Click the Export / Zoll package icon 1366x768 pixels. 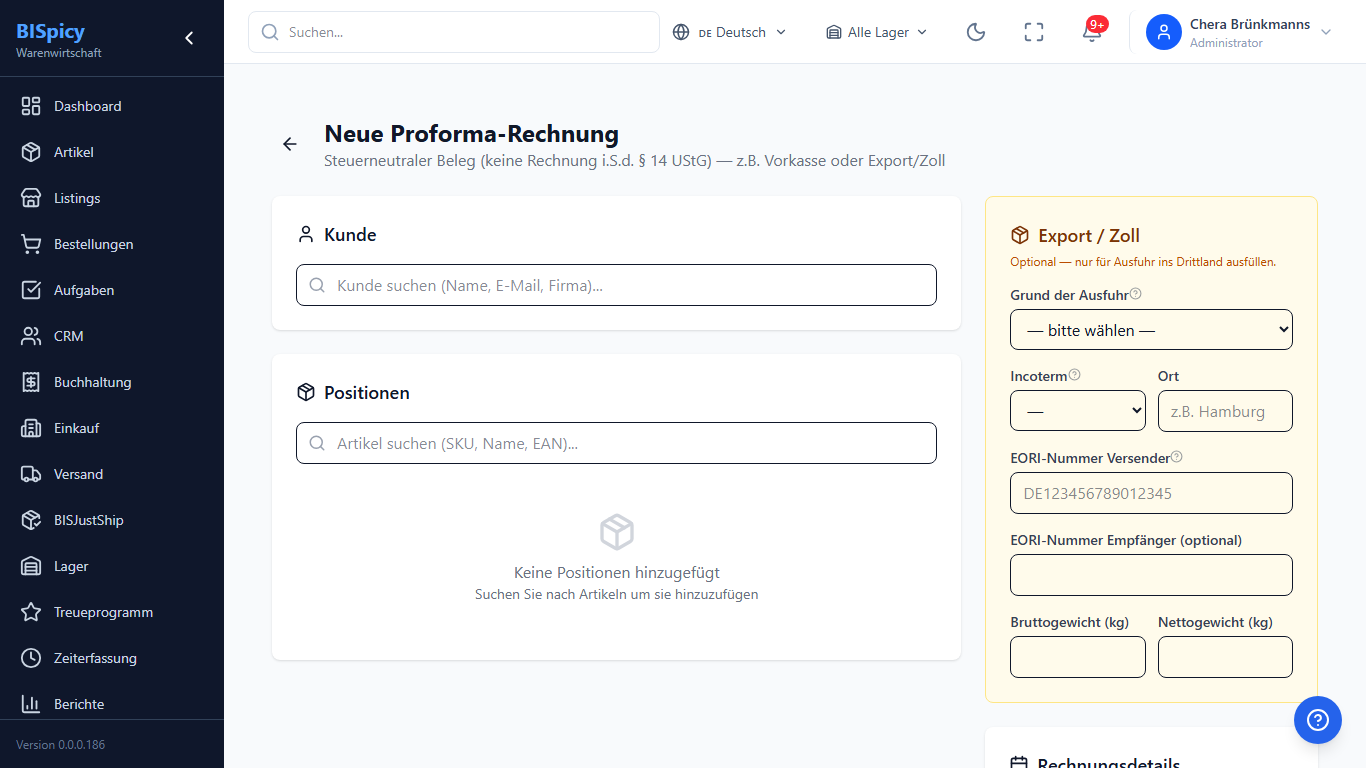pos(1020,235)
